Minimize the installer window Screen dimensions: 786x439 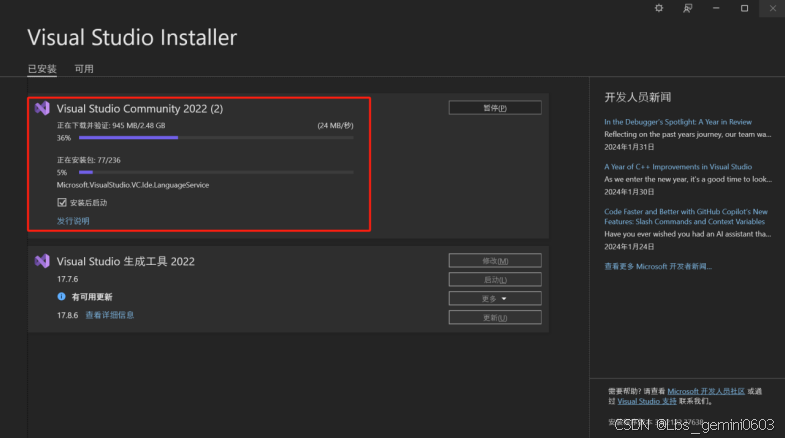716,8
